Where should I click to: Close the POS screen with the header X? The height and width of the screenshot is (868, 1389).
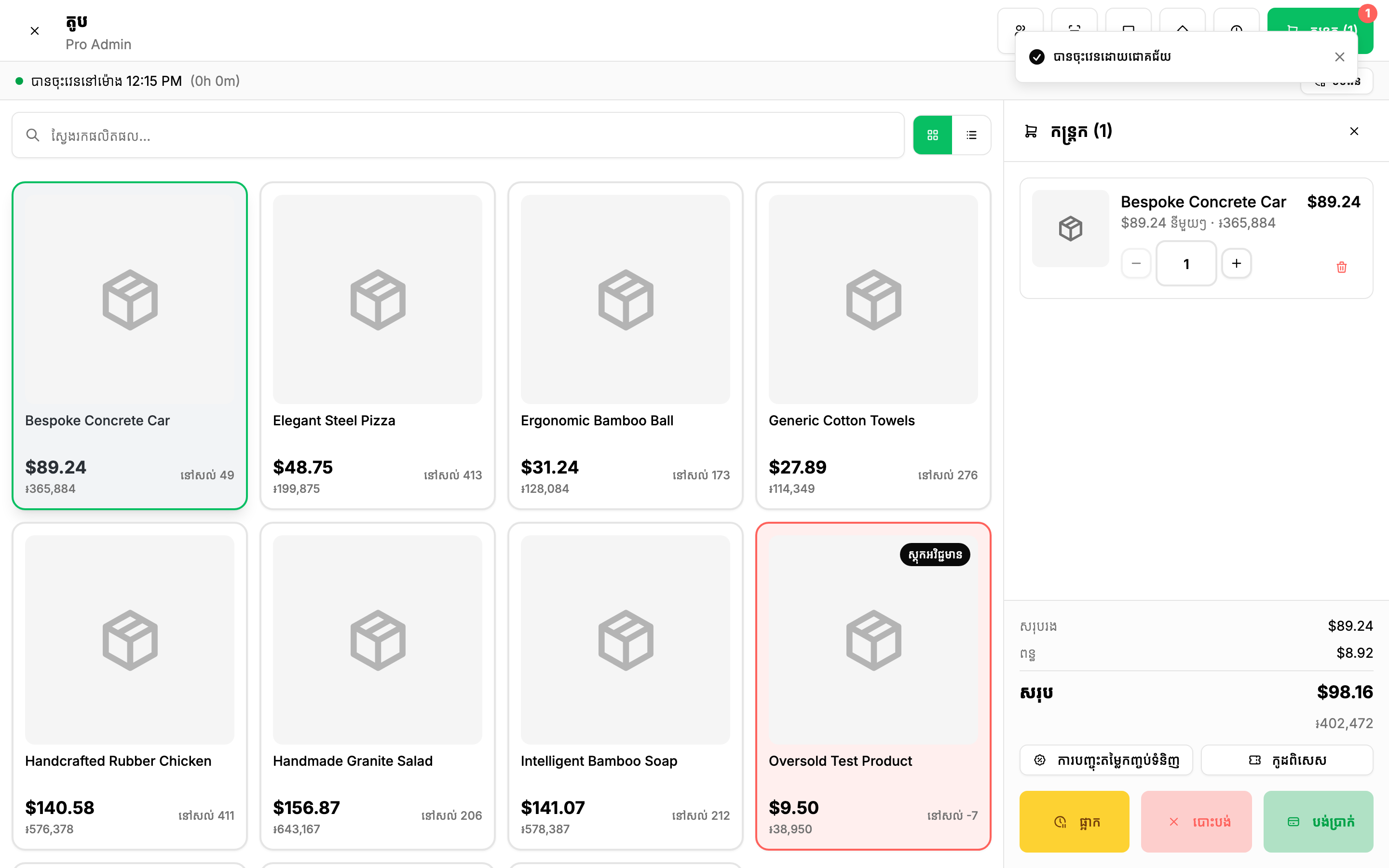click(x=34, y=31)
